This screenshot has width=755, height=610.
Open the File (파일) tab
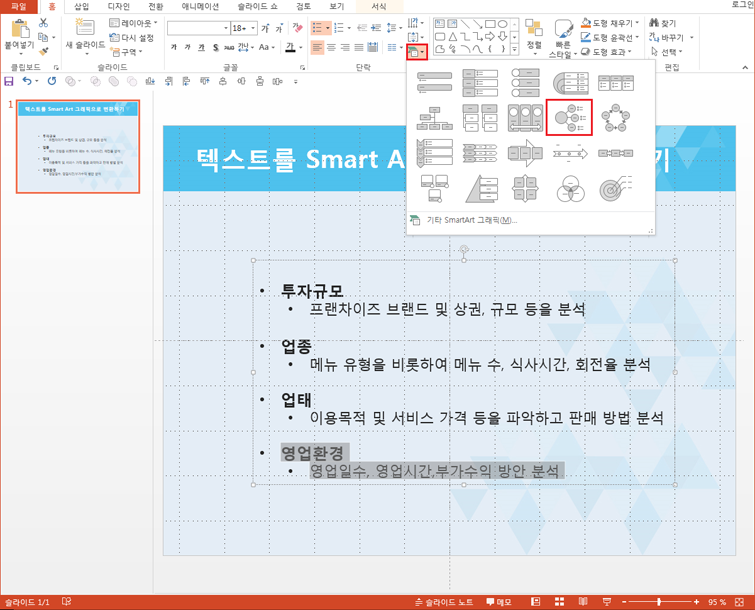[18, 6]
